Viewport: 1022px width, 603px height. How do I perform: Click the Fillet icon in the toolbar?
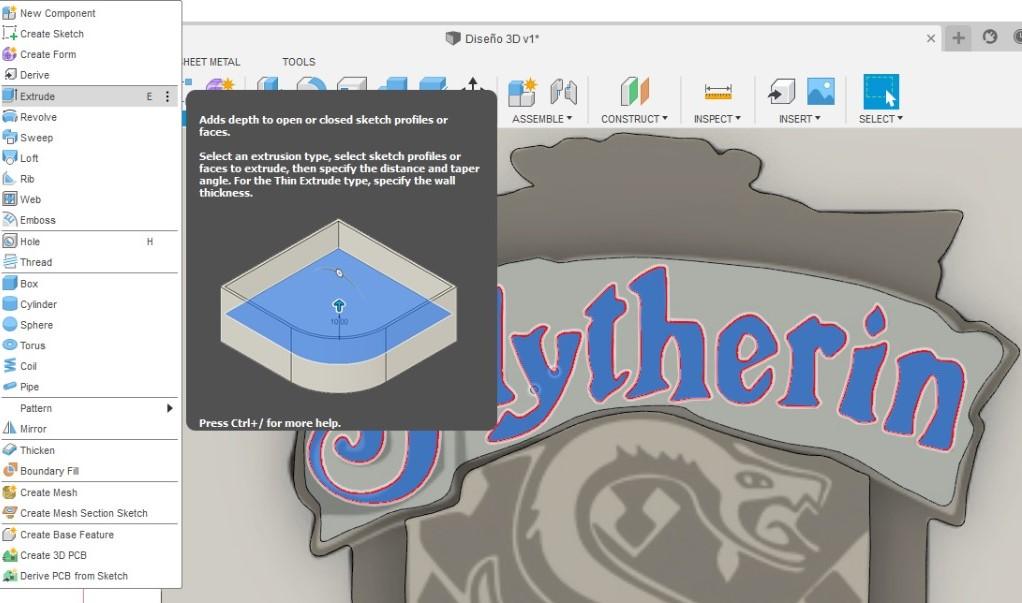coord(312,84)
